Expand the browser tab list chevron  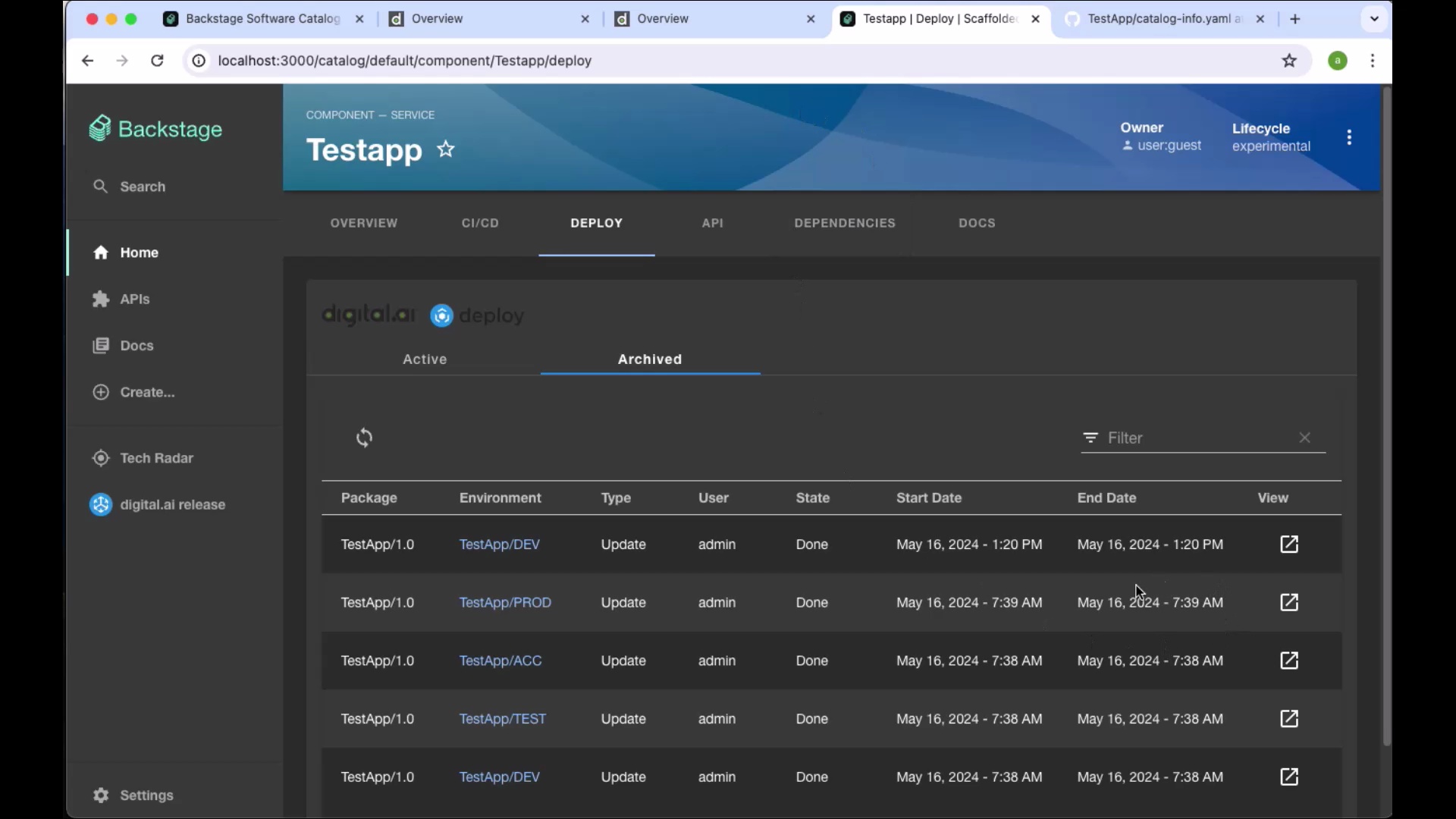[x=1374, y=19]
